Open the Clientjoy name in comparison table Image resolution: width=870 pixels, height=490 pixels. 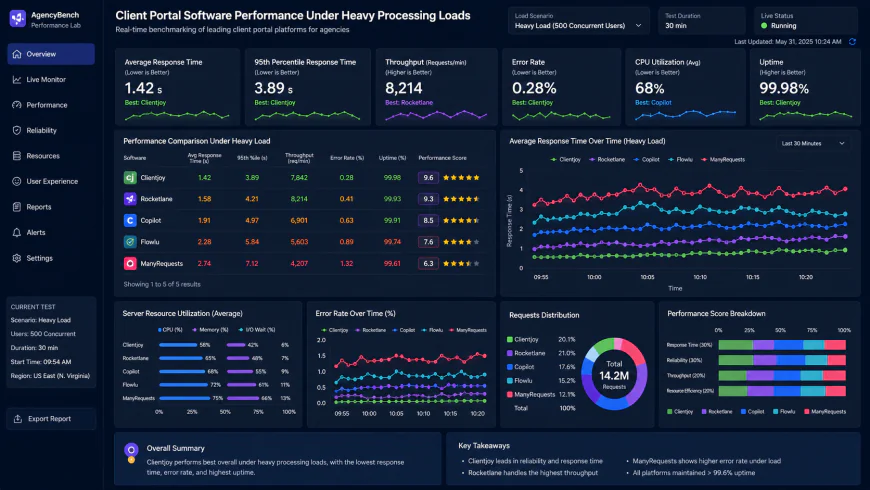pyautogui.click(x=153, y=178)
